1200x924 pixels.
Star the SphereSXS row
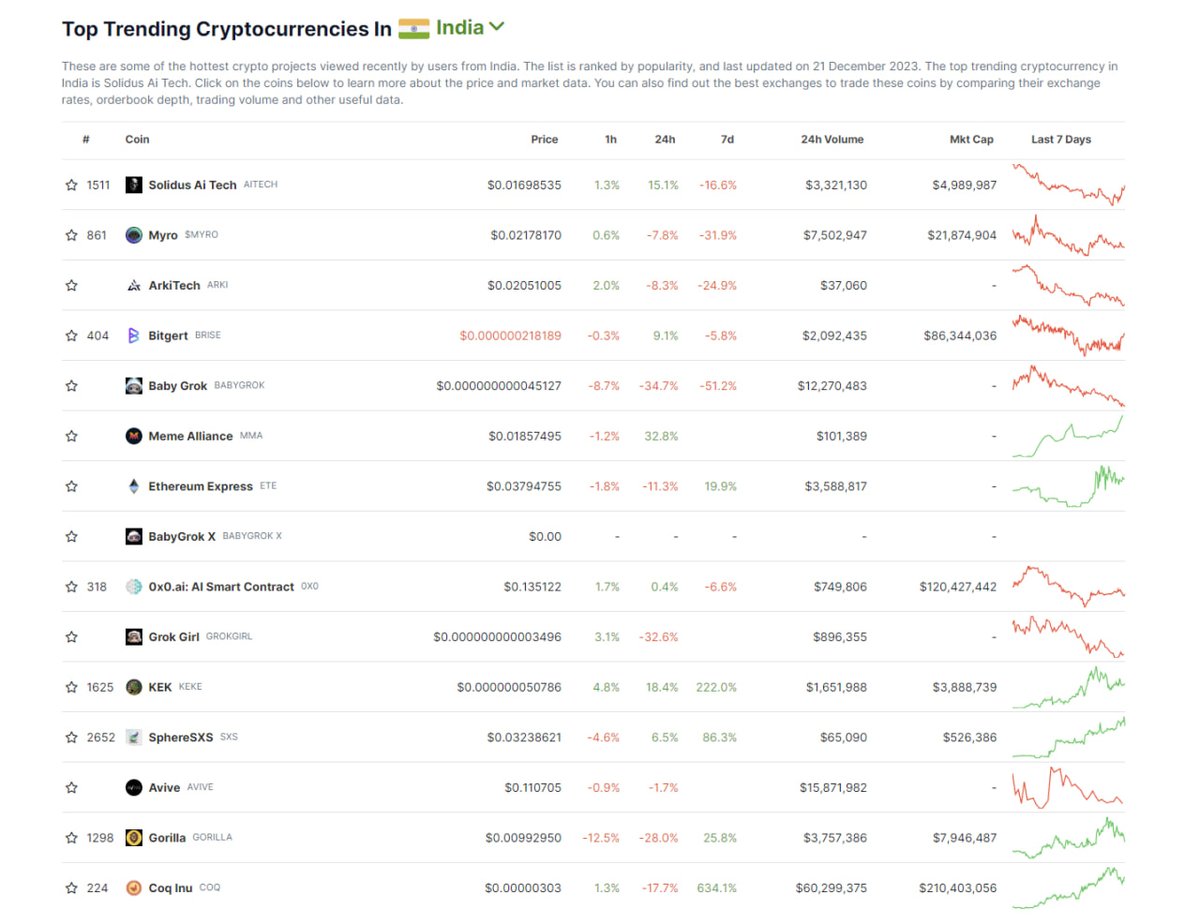71,737
